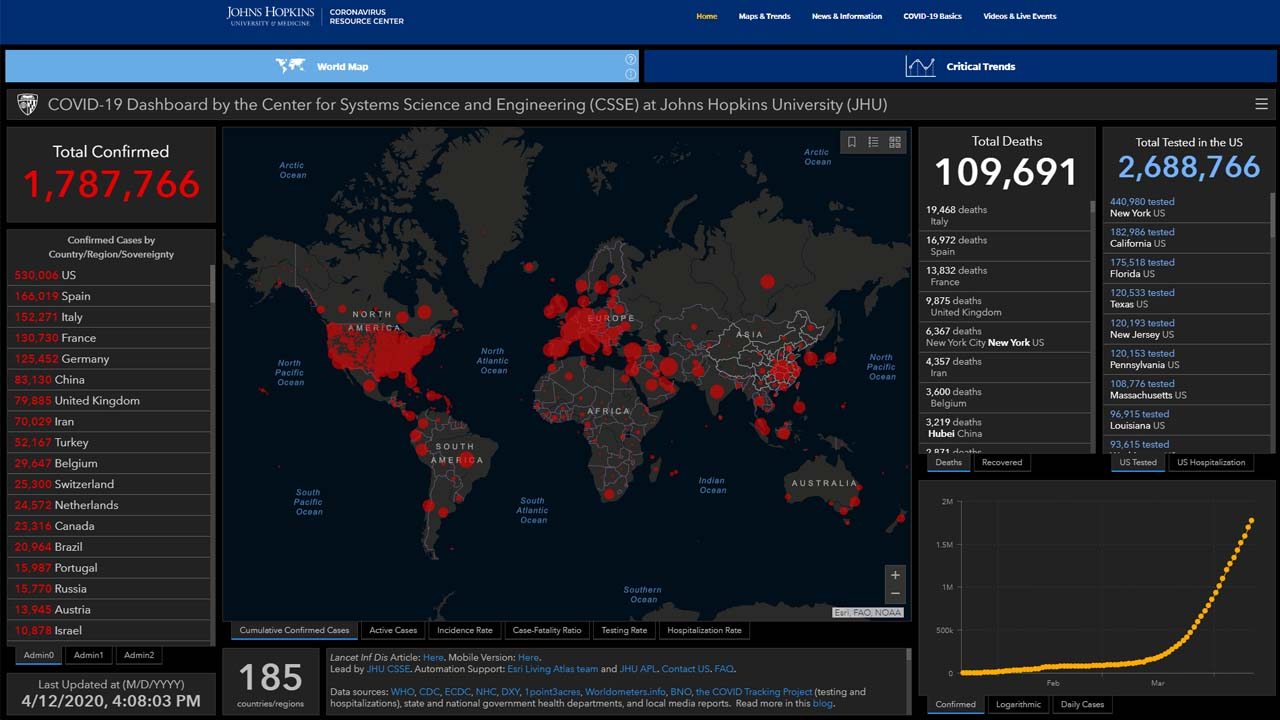The width and height of the screenshot is (1280, 720).
Task: Select the Confirmed chart tab
Action: (955, 704)
